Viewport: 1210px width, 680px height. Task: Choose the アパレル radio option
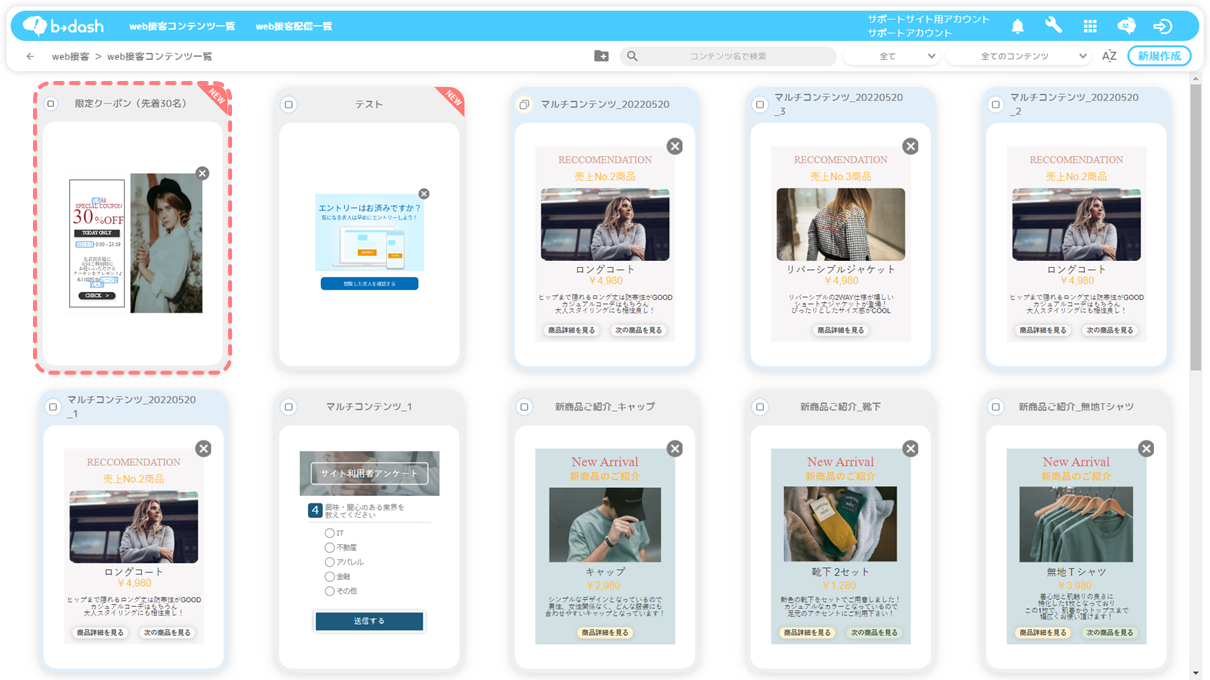click(x=329, y=562)
